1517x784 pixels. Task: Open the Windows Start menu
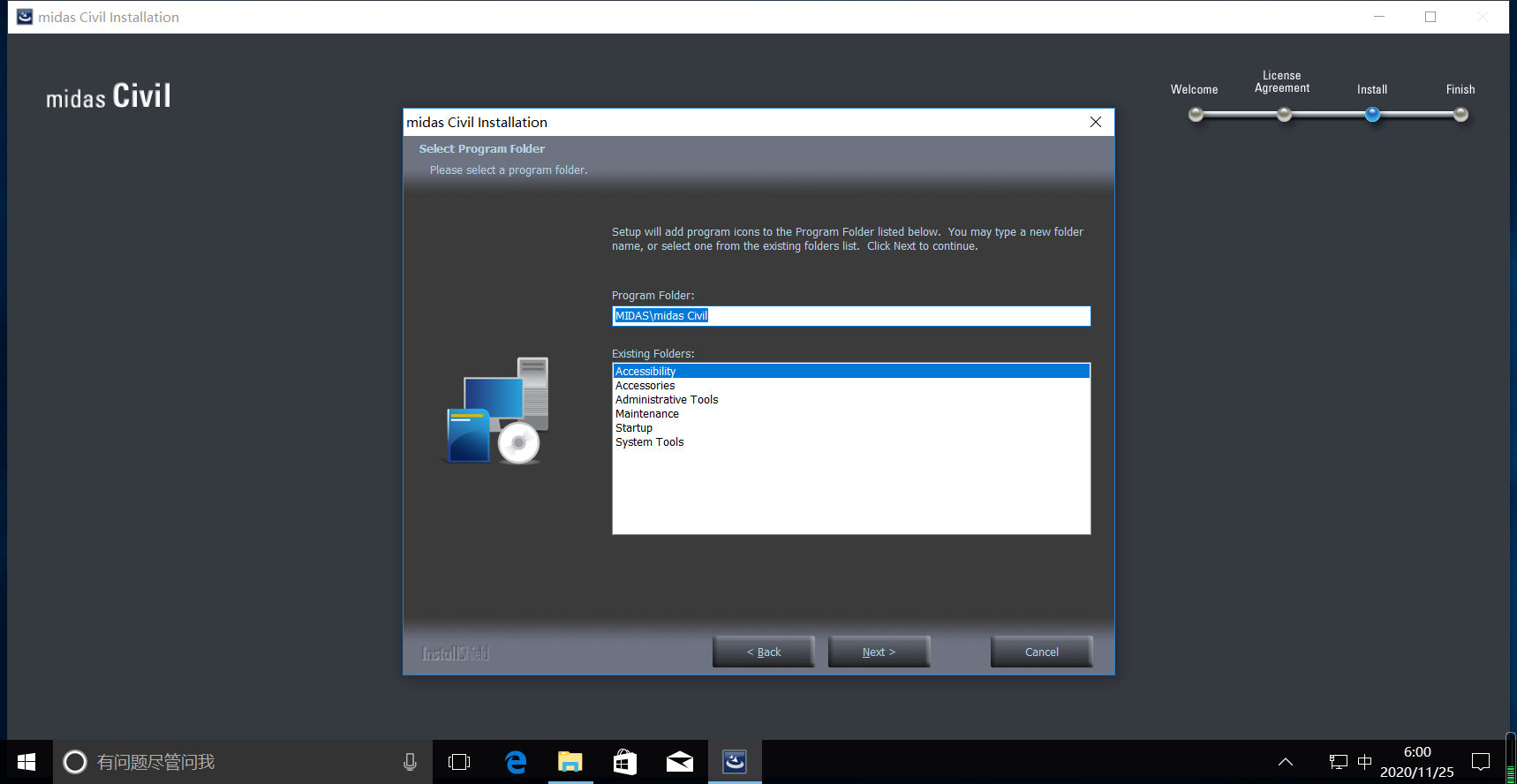click(26, 762)
